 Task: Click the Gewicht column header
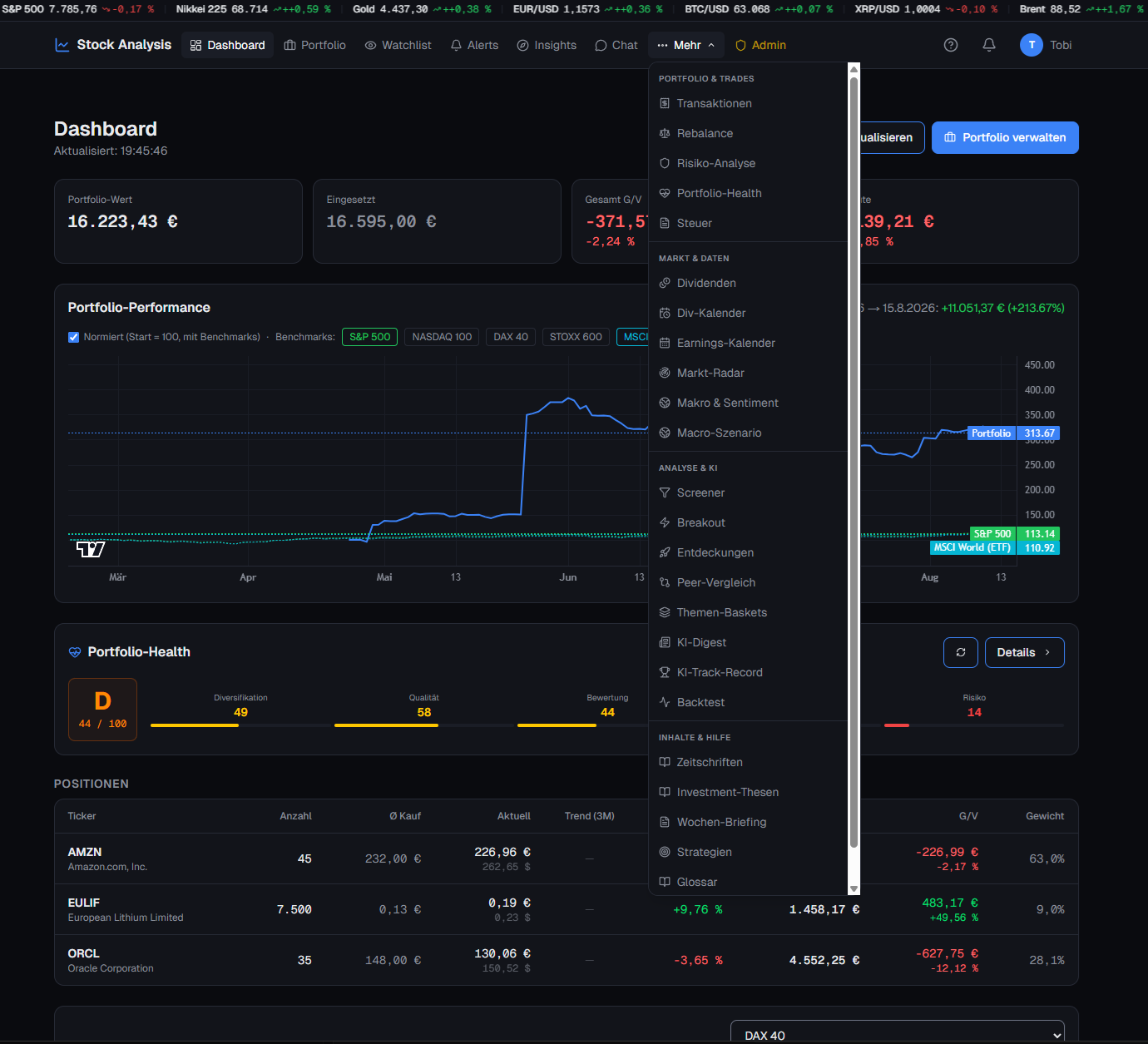(x=1045, y=816)
